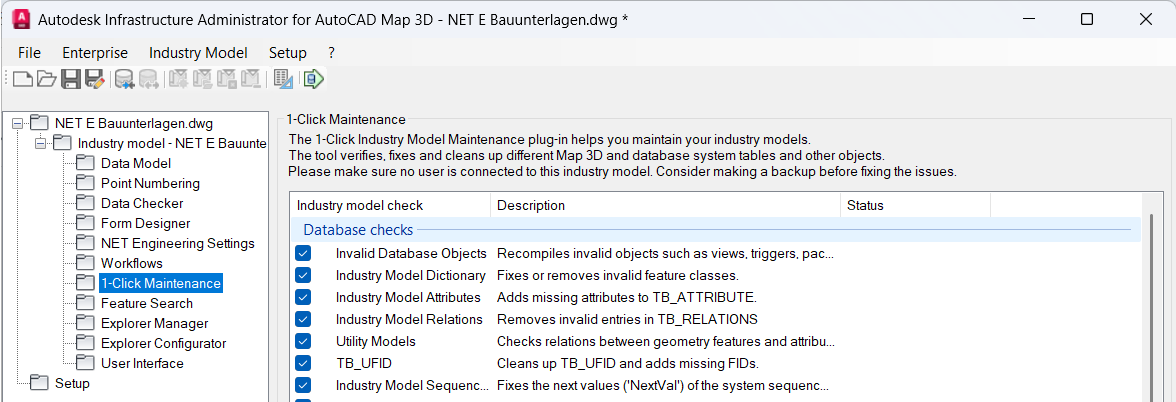Collapse the NET E Bauunterlagen.dwg tree node
This screenshot has width=1176, height=402.
pos(17,123)
